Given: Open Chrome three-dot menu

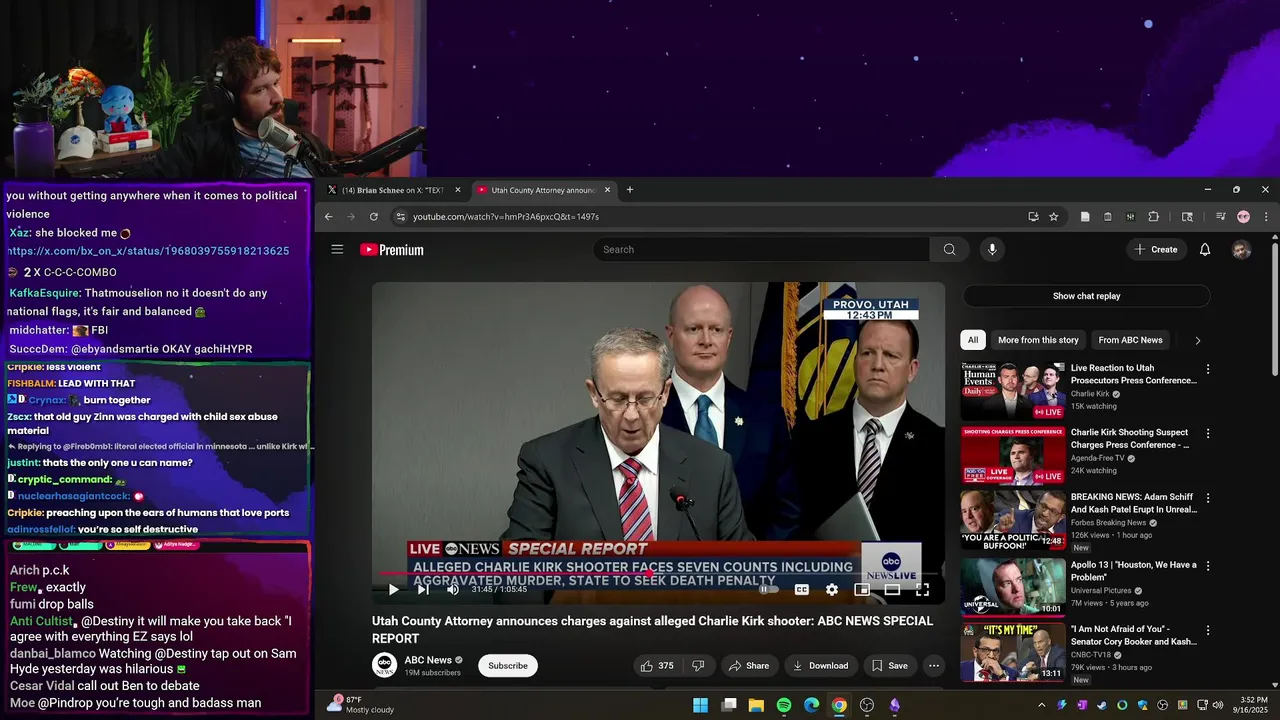Looking at the screenshot, I should click(1266, 217).
